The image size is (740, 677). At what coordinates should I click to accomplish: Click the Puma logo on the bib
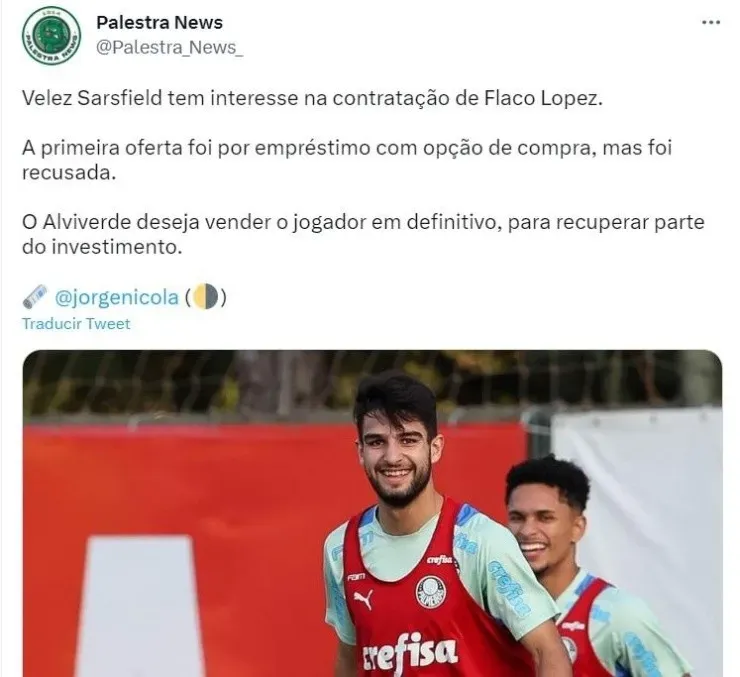point(363,600)
